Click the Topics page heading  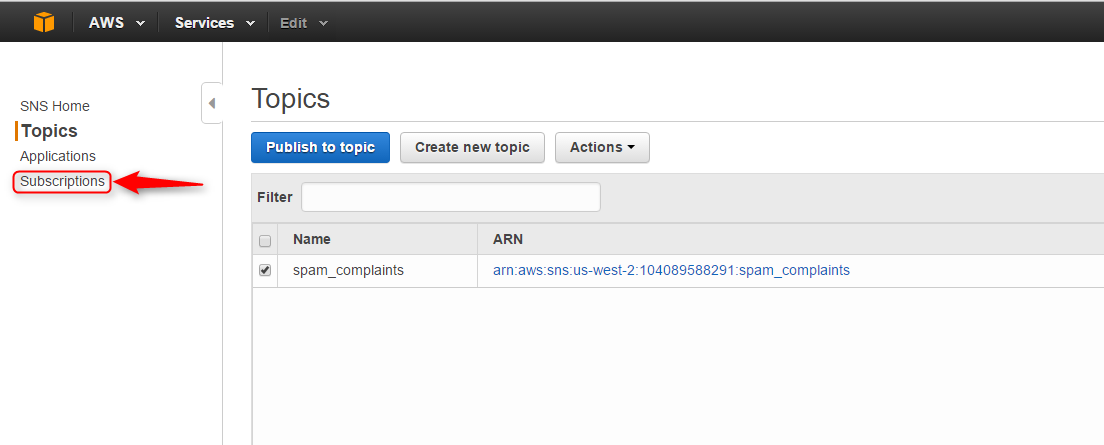291,99
